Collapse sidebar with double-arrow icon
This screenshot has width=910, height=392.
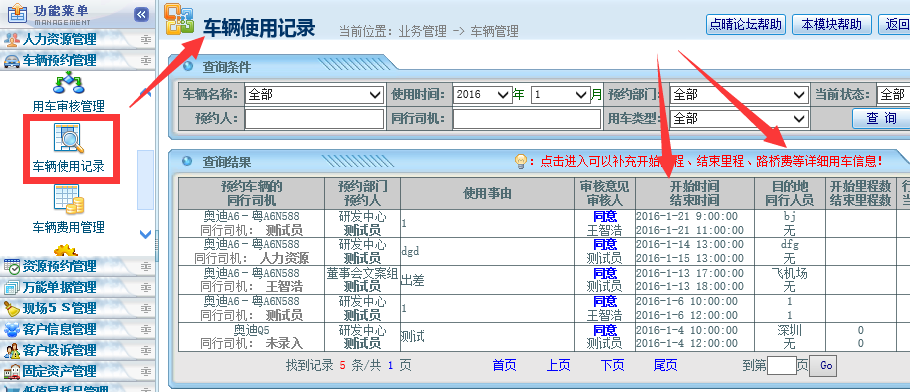click(x=141, y=15)
